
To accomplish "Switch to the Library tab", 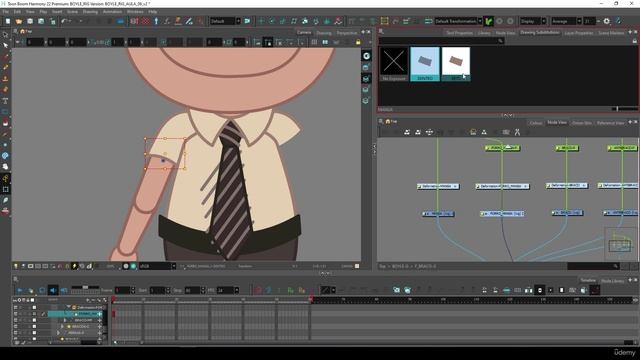I will pyautogui.click(x=484, y=33).
